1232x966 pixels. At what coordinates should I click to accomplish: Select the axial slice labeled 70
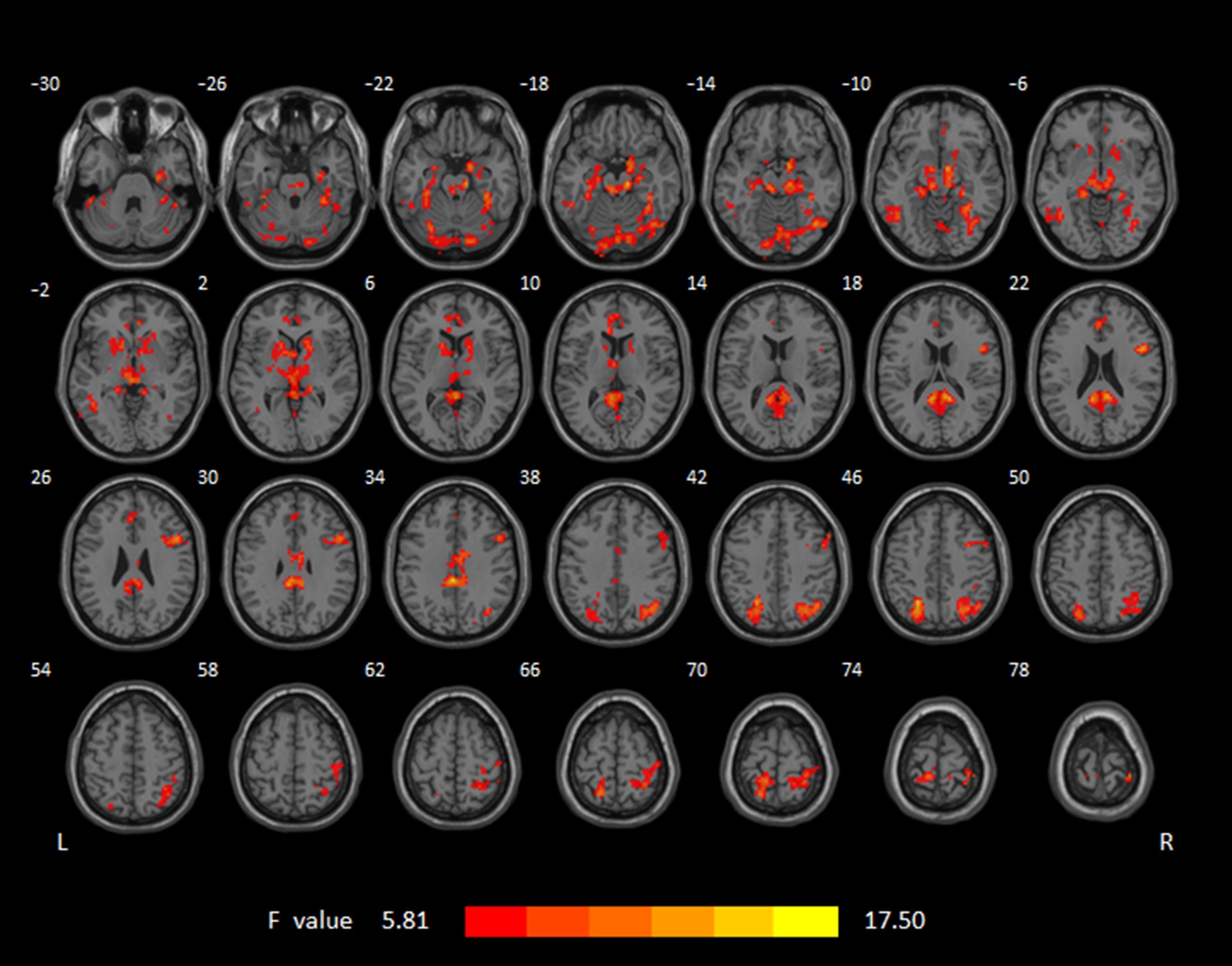779,756
